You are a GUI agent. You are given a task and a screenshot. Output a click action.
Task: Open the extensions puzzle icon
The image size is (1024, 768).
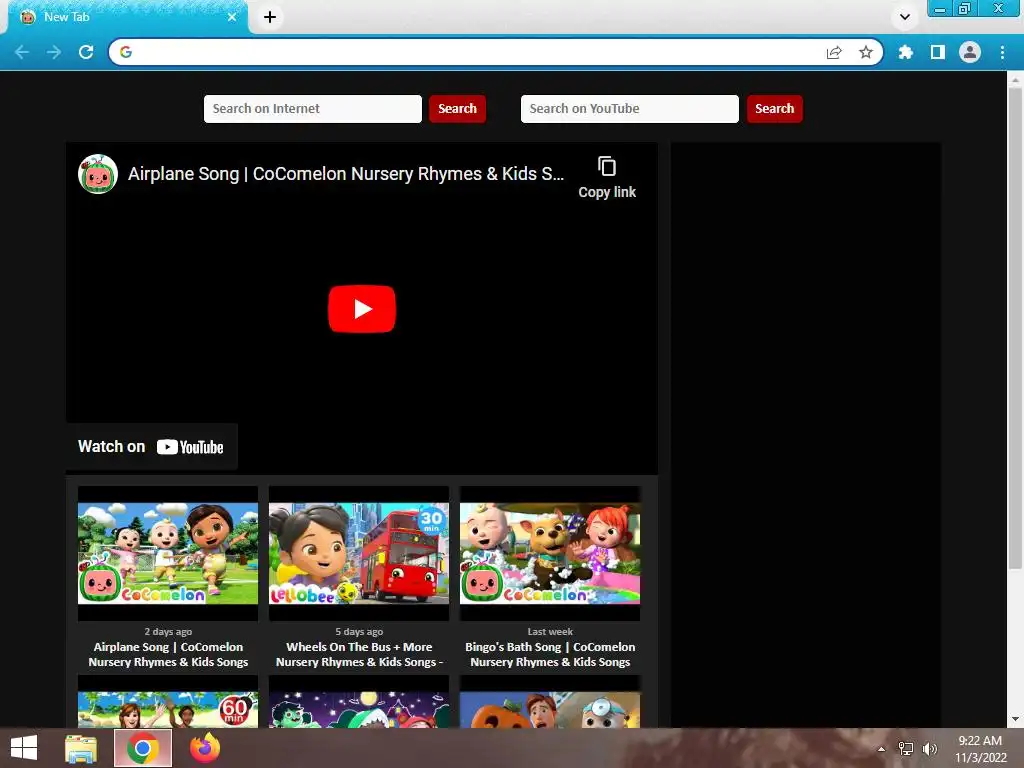click(905, 52)
